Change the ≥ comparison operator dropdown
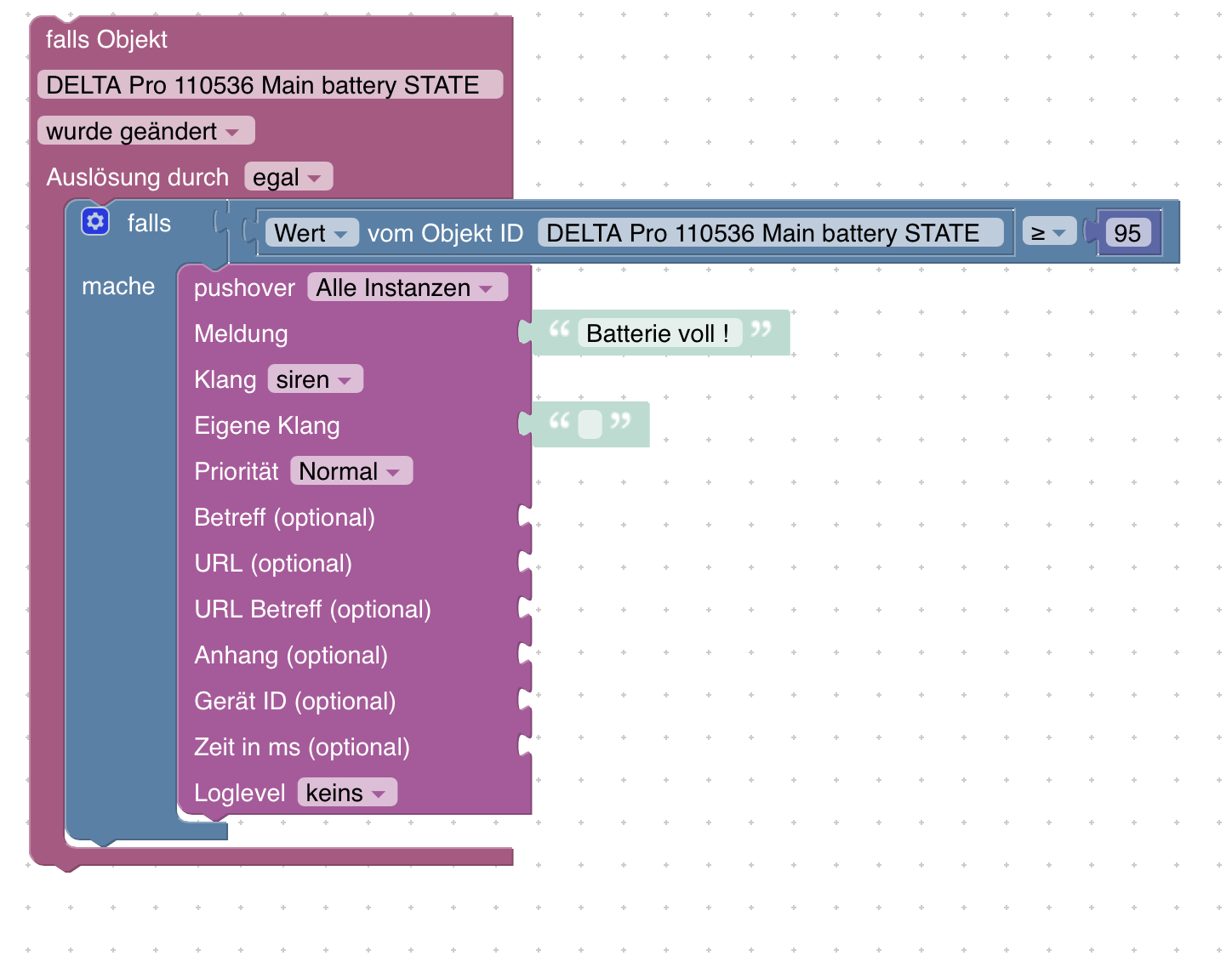This screenshot has width=1232, height=956. [1049, 232]
